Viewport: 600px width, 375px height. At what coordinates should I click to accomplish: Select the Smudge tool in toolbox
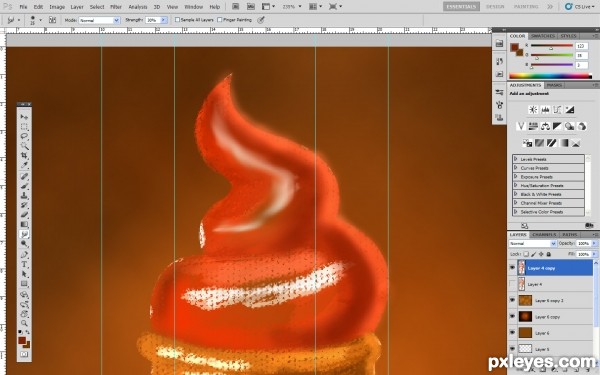24,234
